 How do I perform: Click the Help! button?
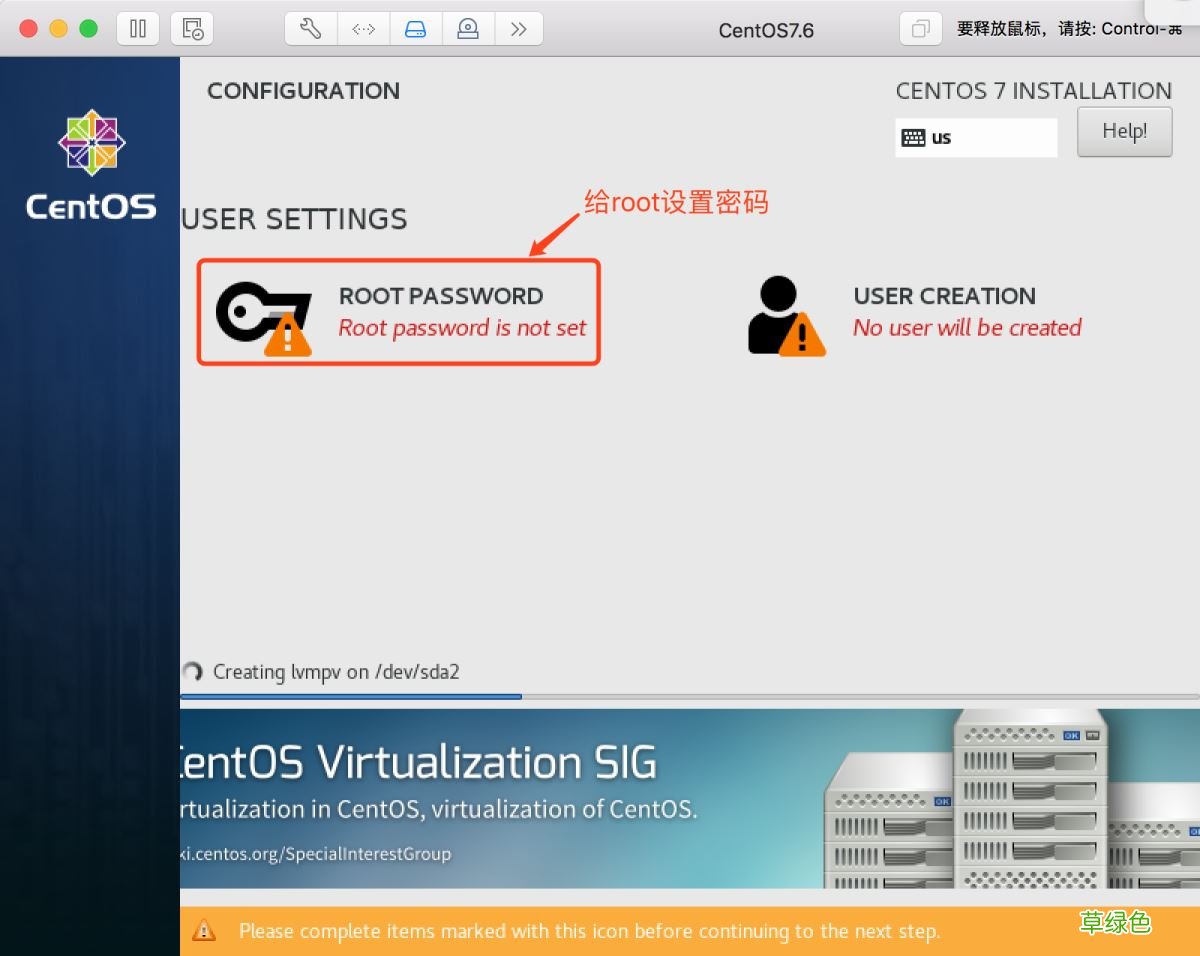point(1124,131)
